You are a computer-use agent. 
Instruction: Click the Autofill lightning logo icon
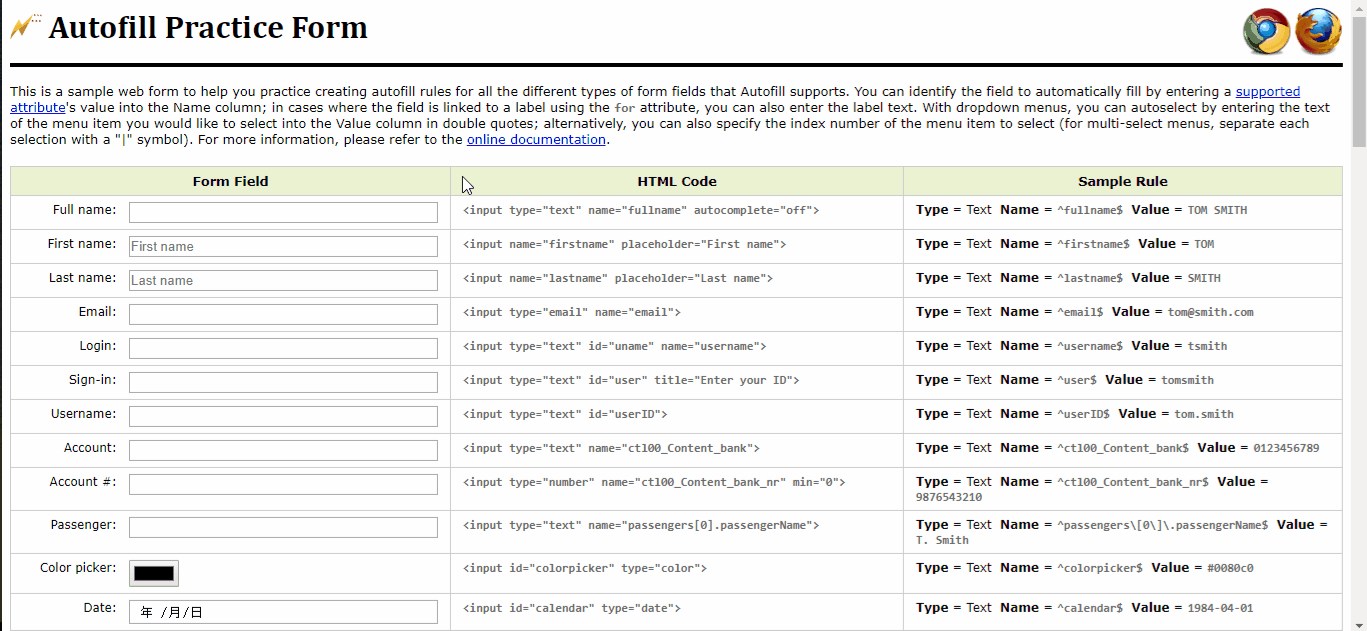tap(26, 26)
